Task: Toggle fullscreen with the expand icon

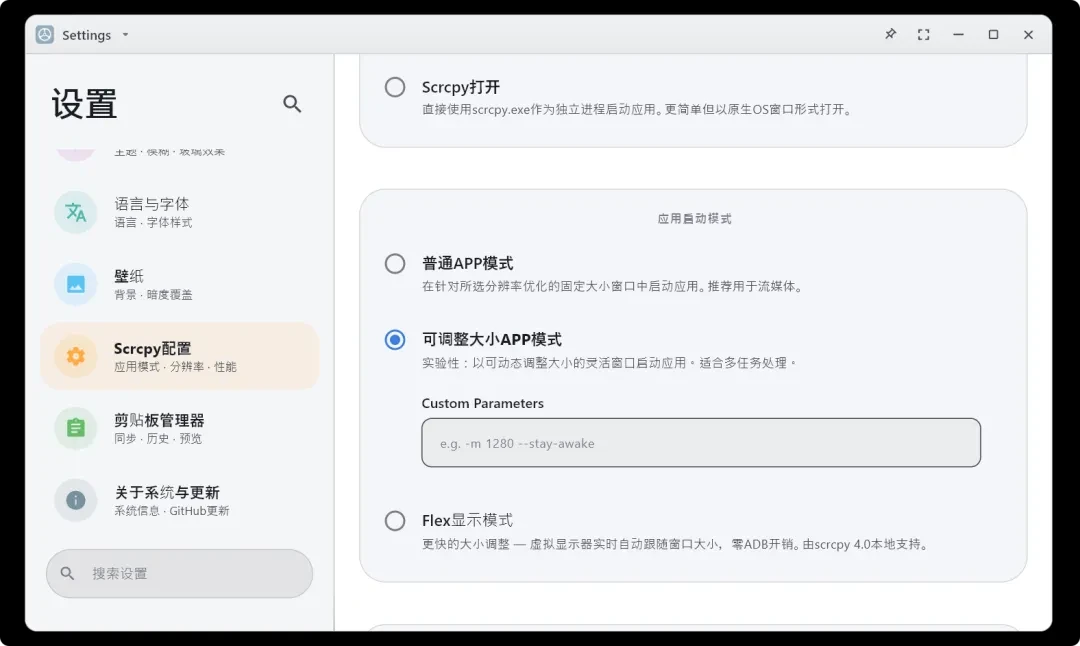Action: (924, 34)
